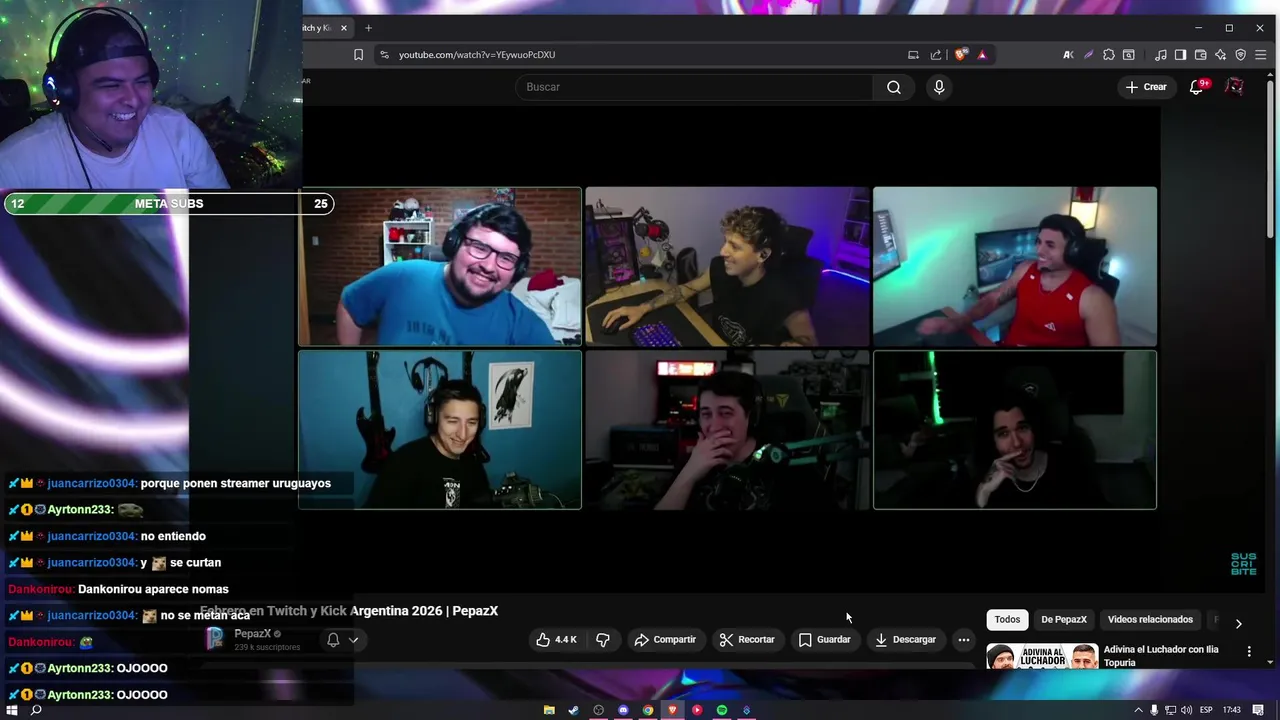
Task: Click the Descargar download button
Action: pyautogui.click(x=905, y=640)
